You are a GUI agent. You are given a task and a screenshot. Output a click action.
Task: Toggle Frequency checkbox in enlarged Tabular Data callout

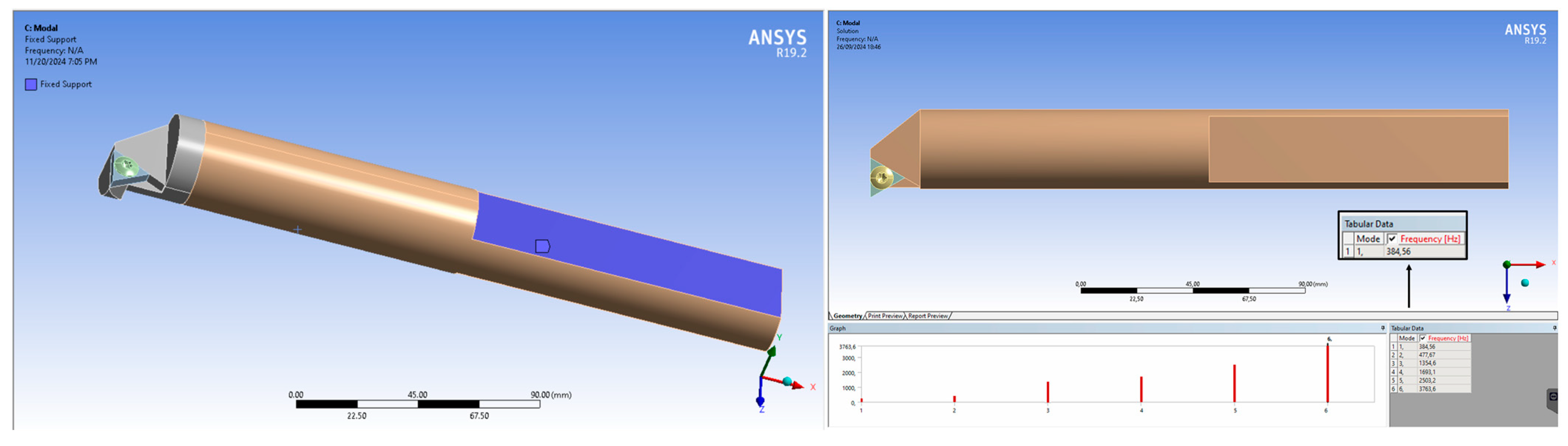(1392, 239)
